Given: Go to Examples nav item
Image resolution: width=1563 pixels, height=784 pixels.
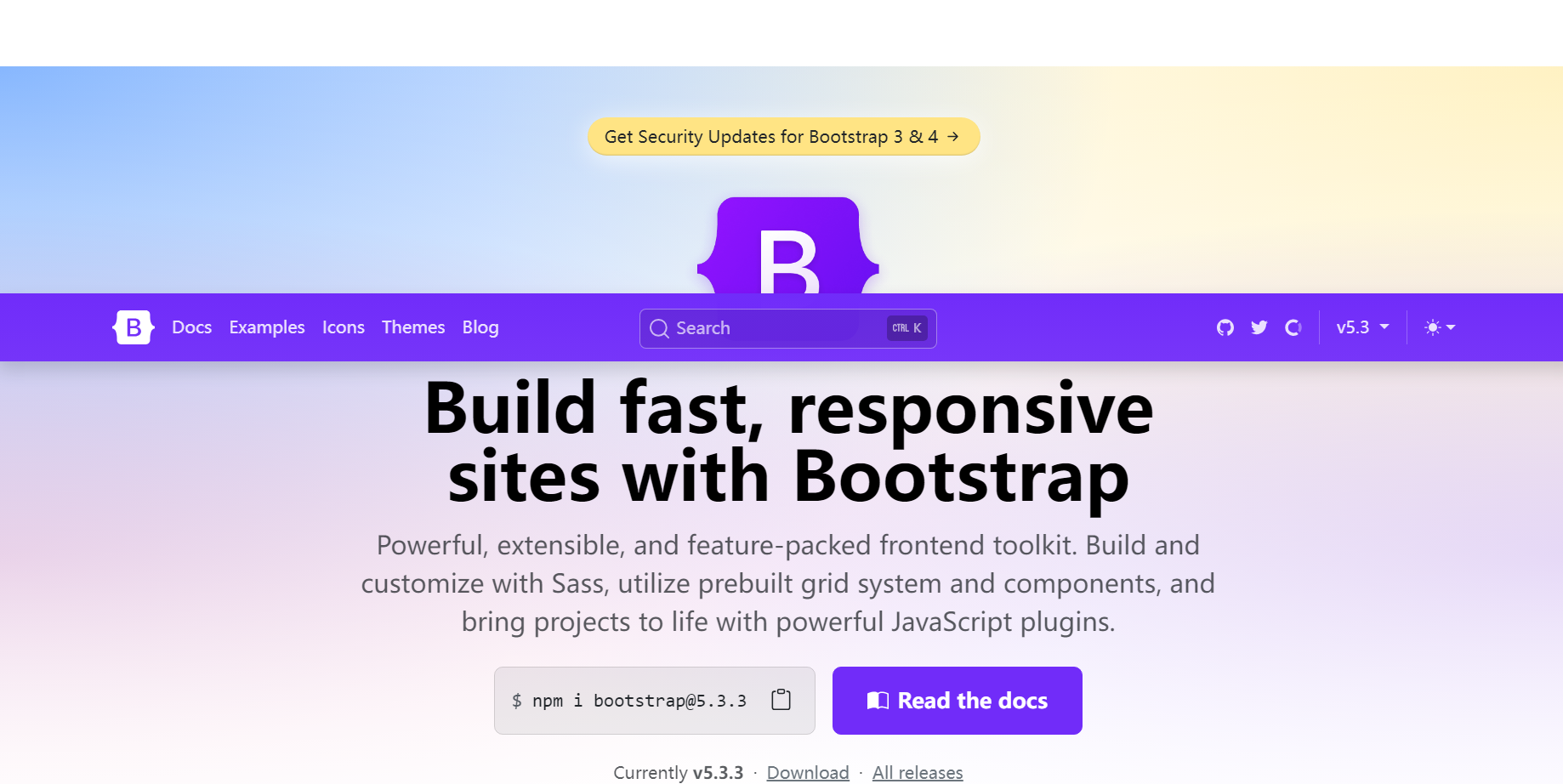Looking at the screenshot, I should tap(267, 327).
